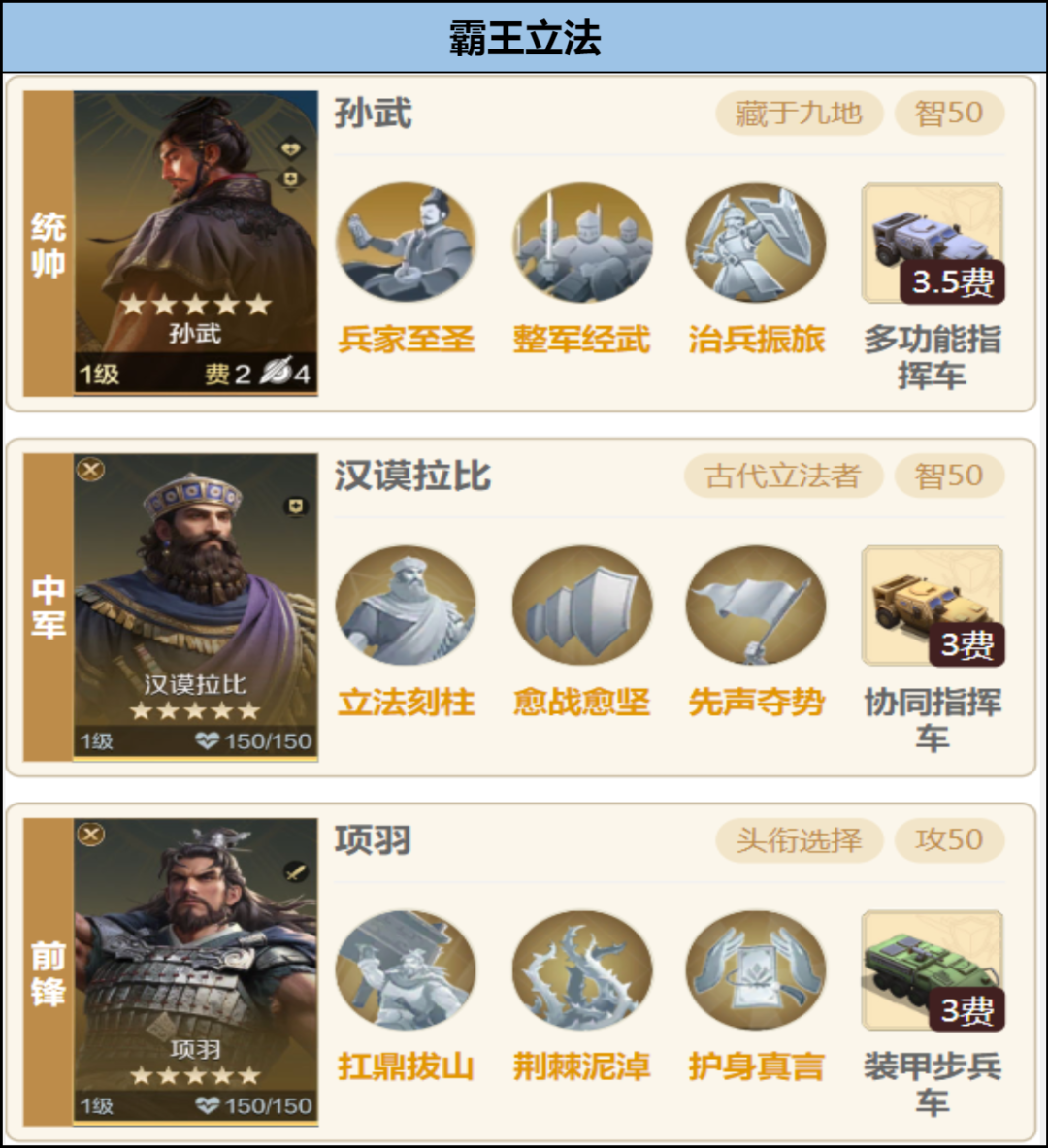Image resolution: width=1048 pixels, height=1148 pixels.
Task: Select the 立法刻柱 skill icon
Action: pos(406,606)
